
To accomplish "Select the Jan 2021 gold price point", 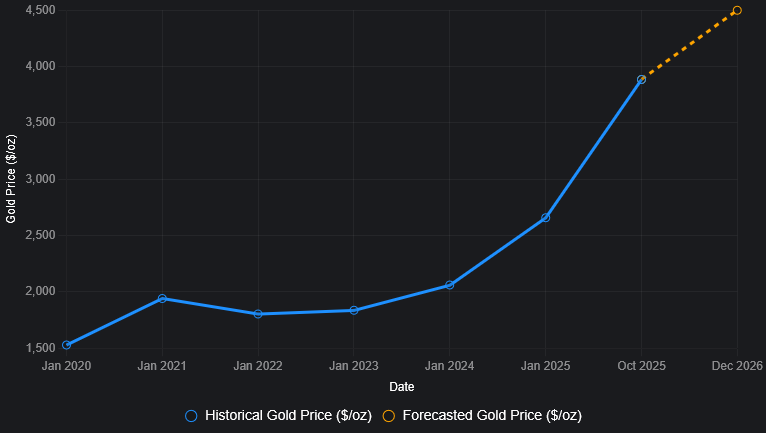I will pyautogui.click(x=162, y=298).
